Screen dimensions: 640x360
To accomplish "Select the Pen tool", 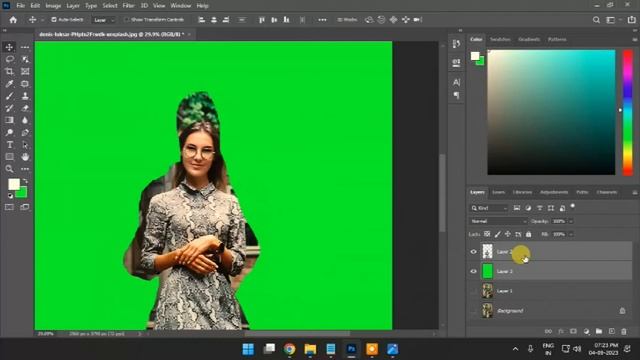I will pyautogui.click(x=25, y=133).
